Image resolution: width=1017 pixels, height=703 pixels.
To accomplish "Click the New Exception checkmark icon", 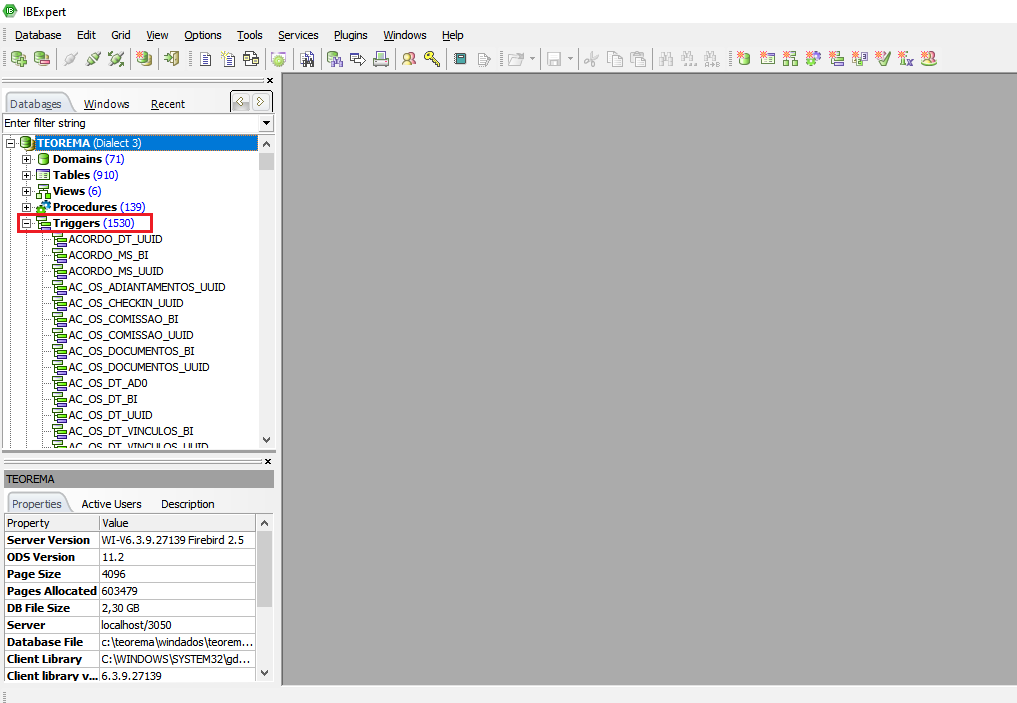I will click(x=883, y=59).
